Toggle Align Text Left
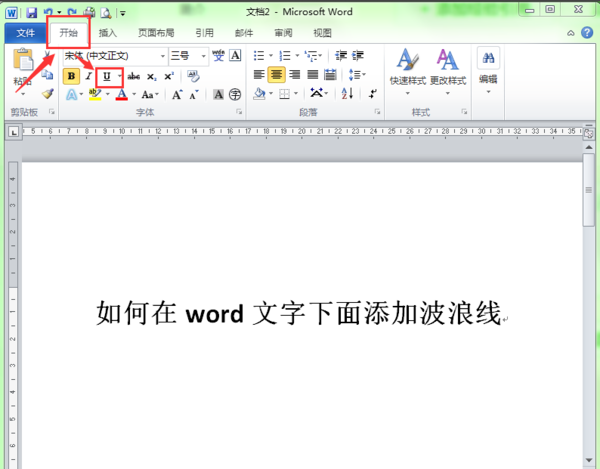 [x=259, y=74]
